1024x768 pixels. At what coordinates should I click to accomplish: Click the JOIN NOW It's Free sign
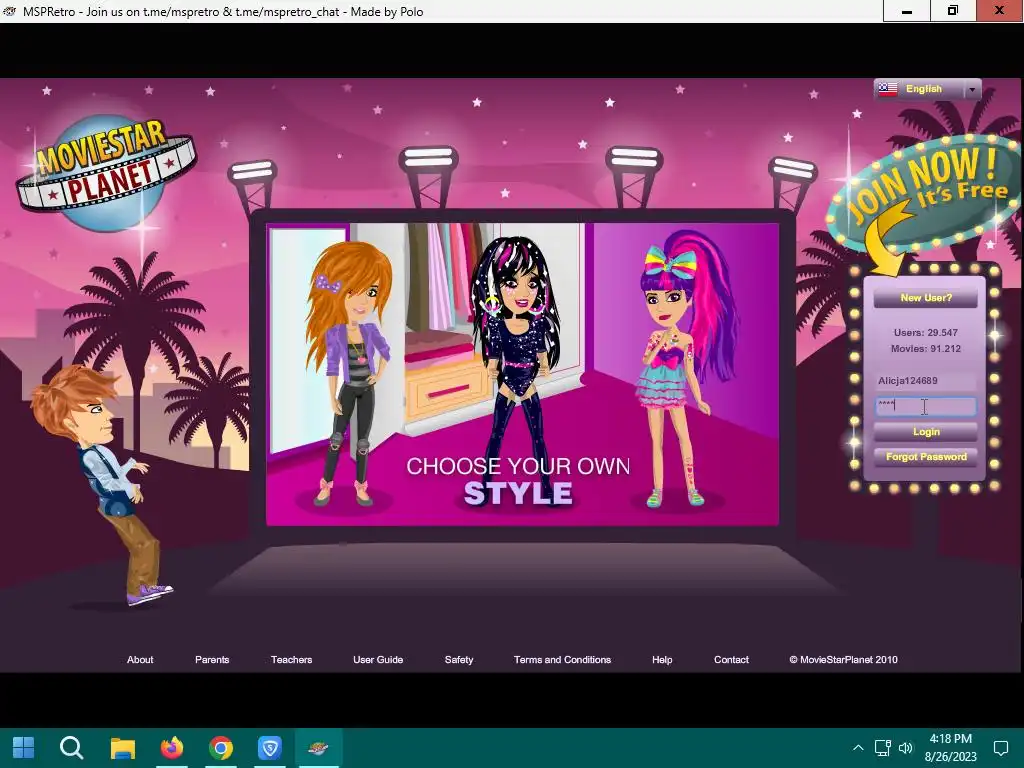click(x=924, y=193)
